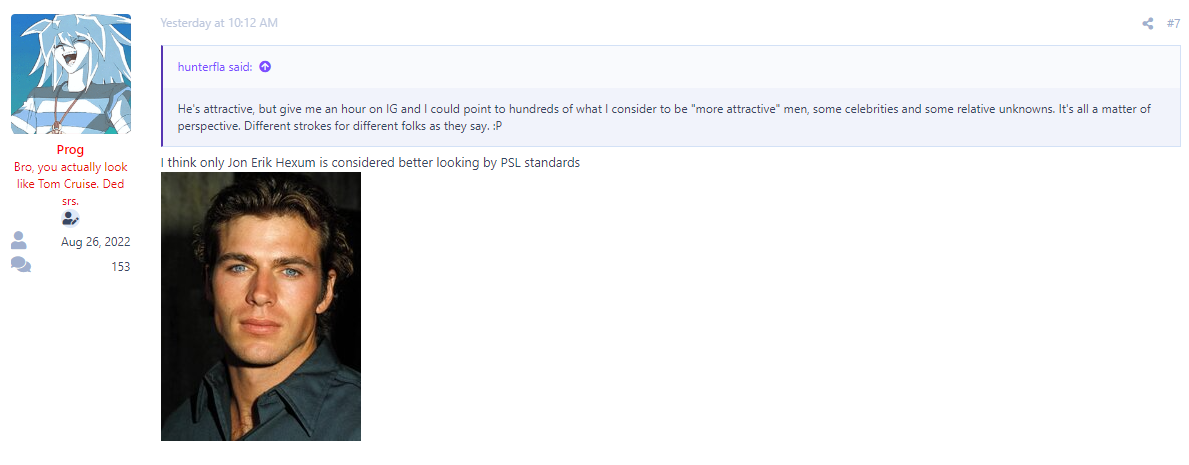Screen dimensions: 1189x465
Task: Click the Aug 26, 2022 join date
Action: pyautogui.click(x=96, y=242)
